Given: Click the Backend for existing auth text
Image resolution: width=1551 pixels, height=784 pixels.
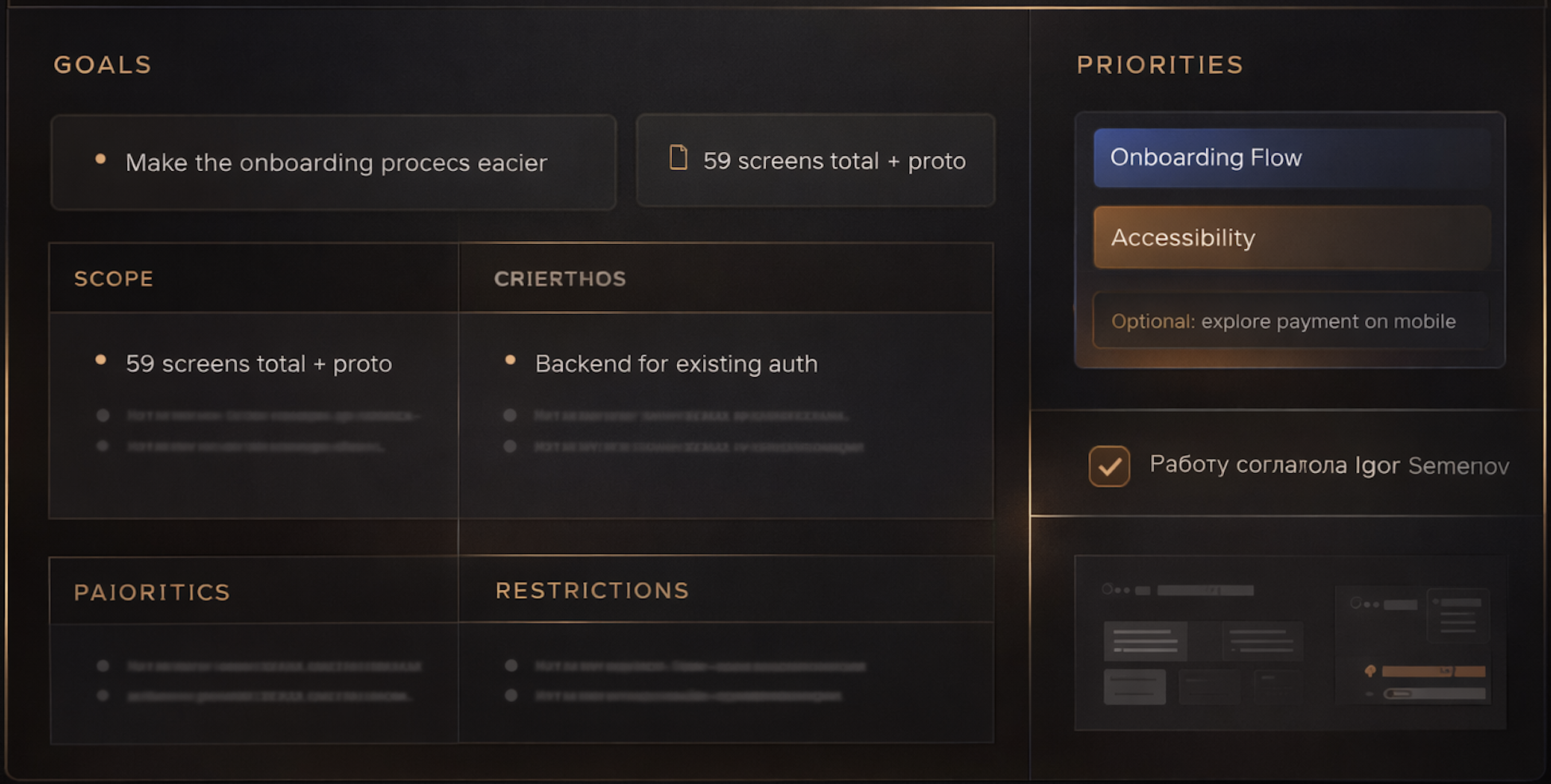Looking at the screenshot, I should point(676,363).
